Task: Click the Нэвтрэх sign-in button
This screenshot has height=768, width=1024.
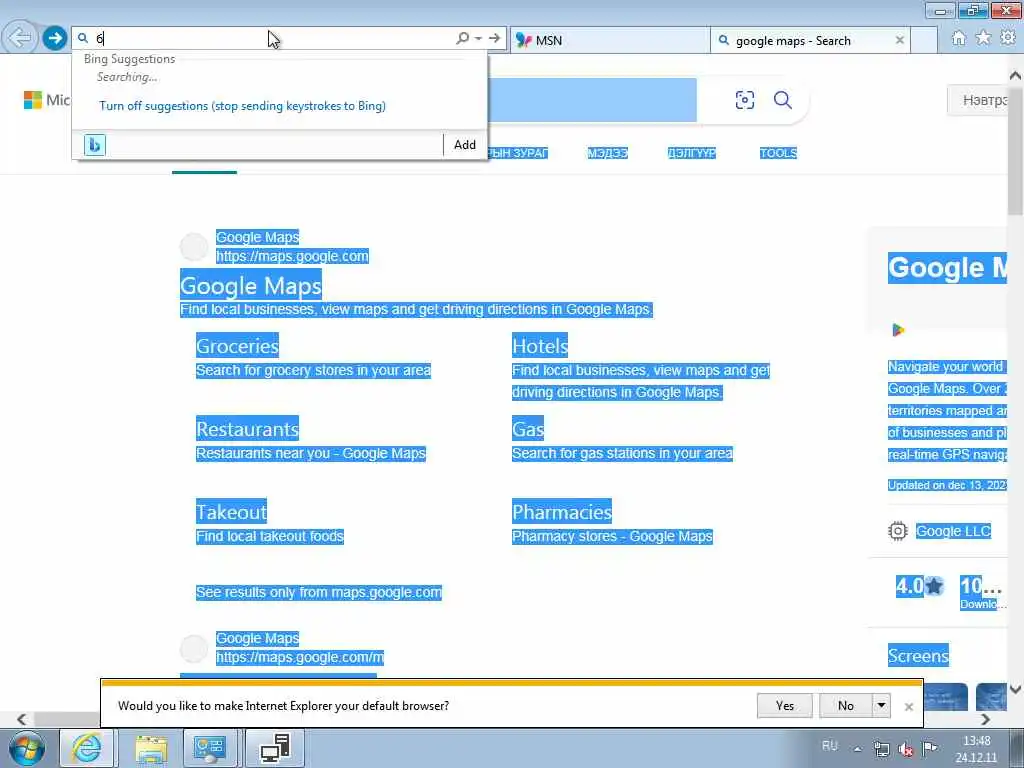Action: coord(978,100)
